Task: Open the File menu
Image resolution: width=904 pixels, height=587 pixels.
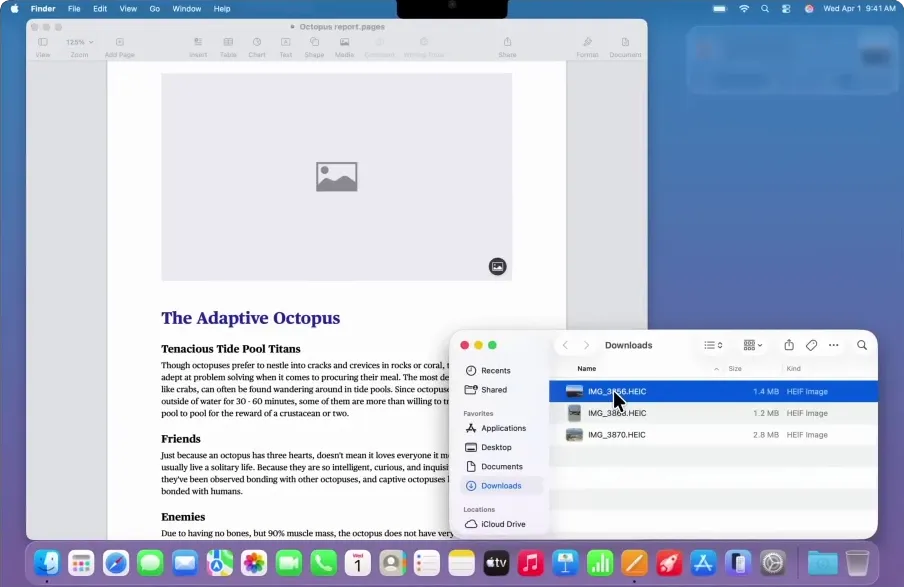Action: pyautogui.click(x=74, y=9)
